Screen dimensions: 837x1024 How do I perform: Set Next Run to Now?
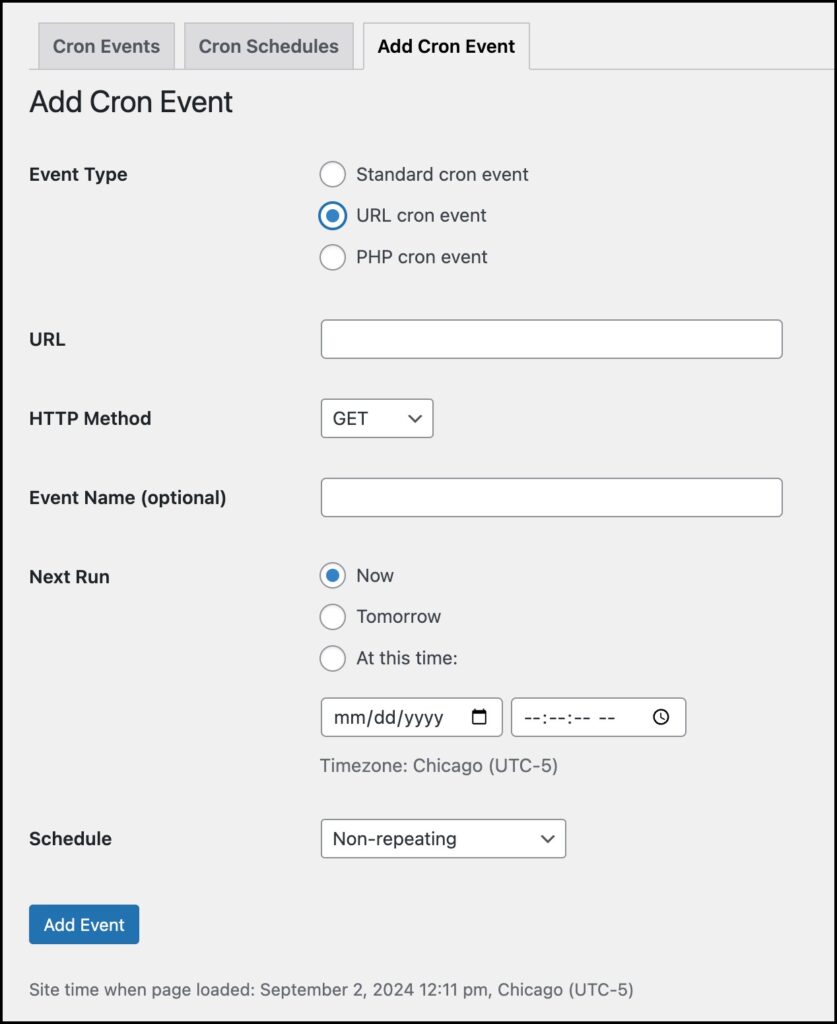tap(332, 575)
